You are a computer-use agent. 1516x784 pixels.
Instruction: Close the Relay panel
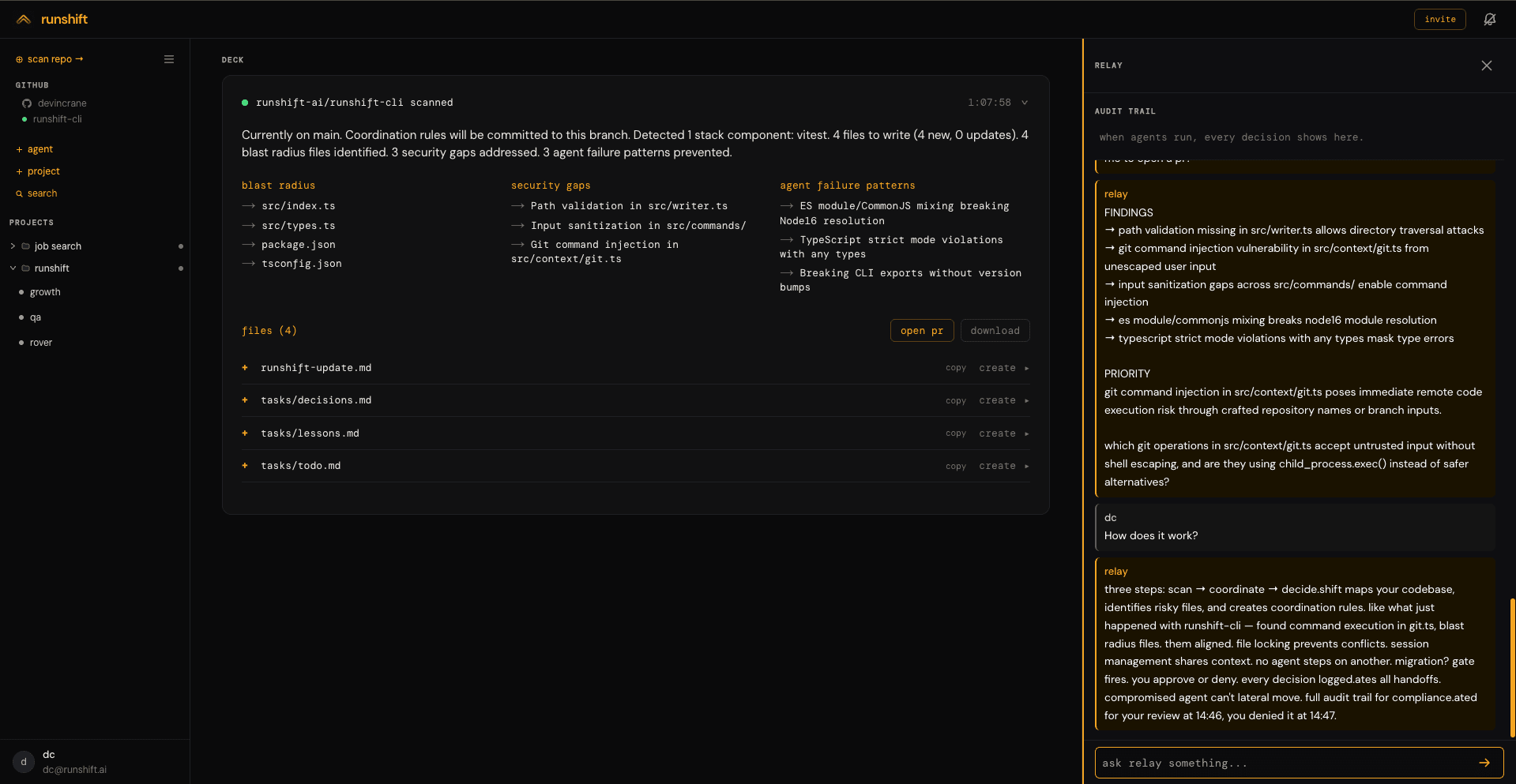pyautogui.click(x=1487, y=66)
